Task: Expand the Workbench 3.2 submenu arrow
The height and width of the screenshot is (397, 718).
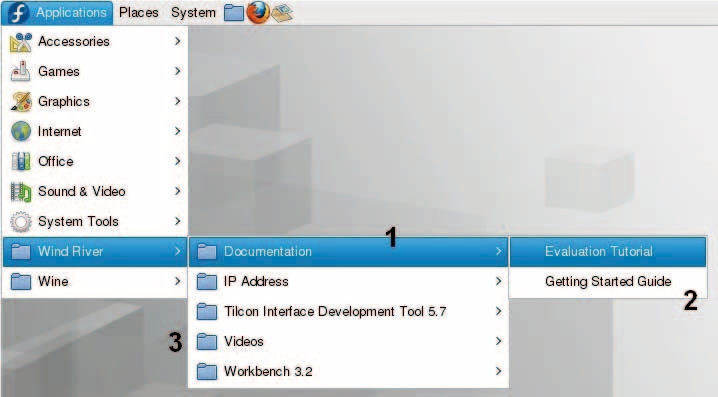Action: click(x=499, y=371)
